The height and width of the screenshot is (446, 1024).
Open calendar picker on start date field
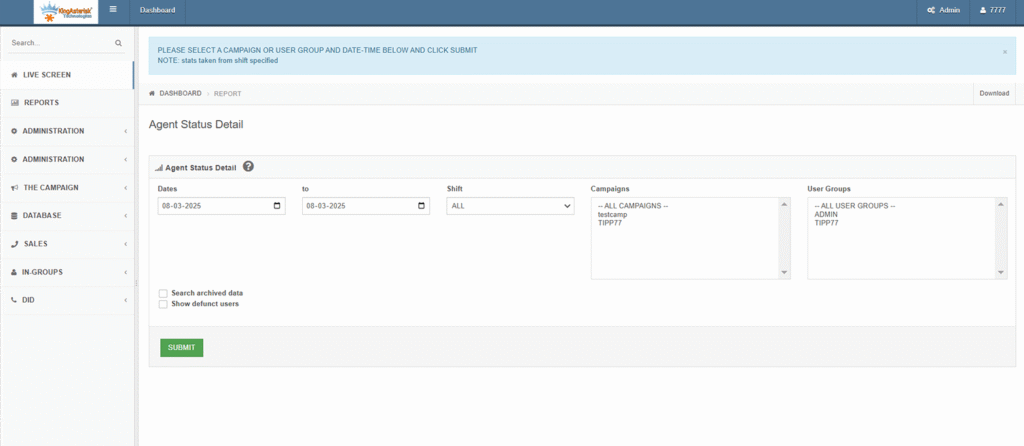(277, 206)
